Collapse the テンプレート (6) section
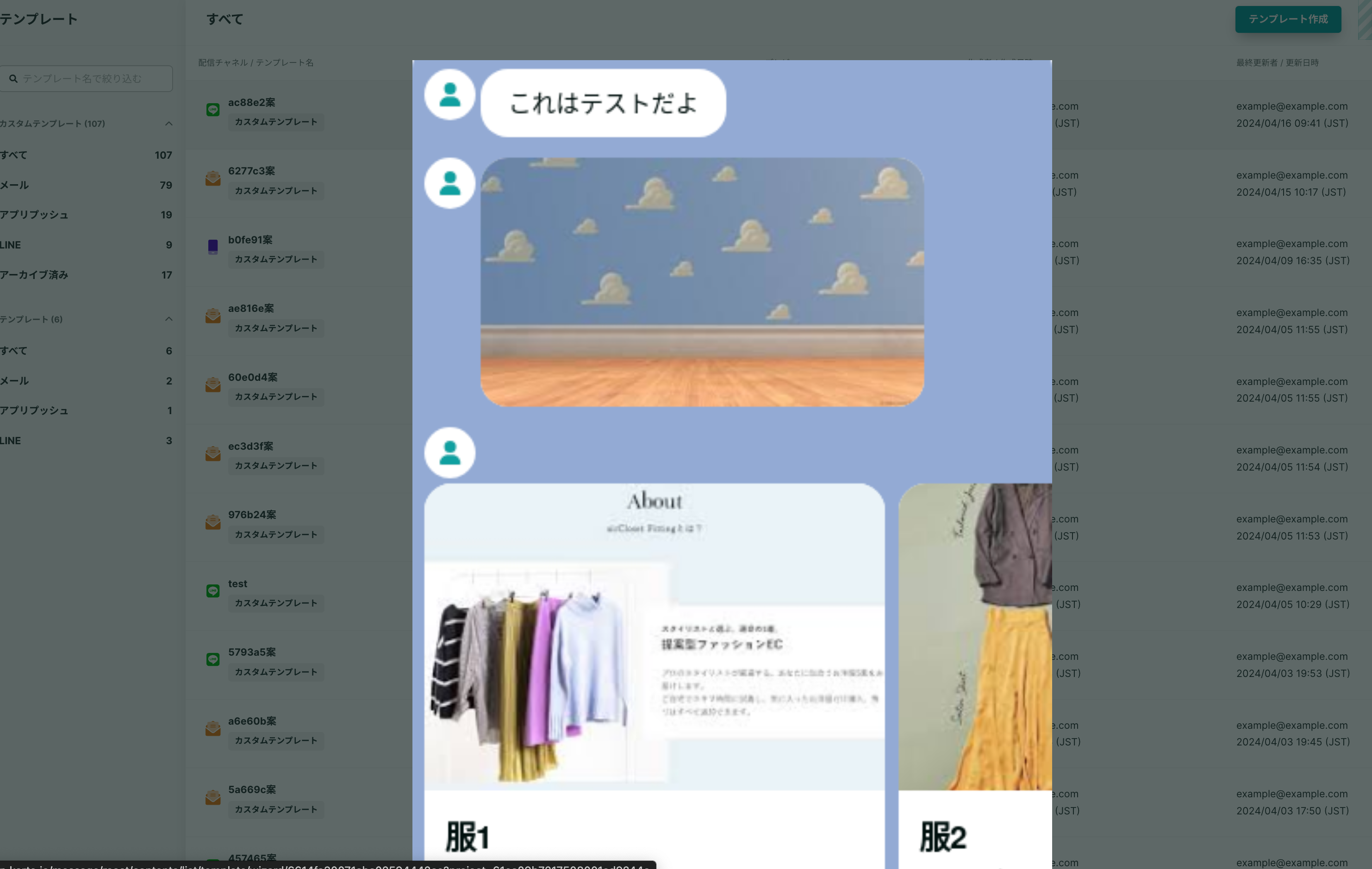The width and height of the screenshot is (1372, 869). pos(168,319)
